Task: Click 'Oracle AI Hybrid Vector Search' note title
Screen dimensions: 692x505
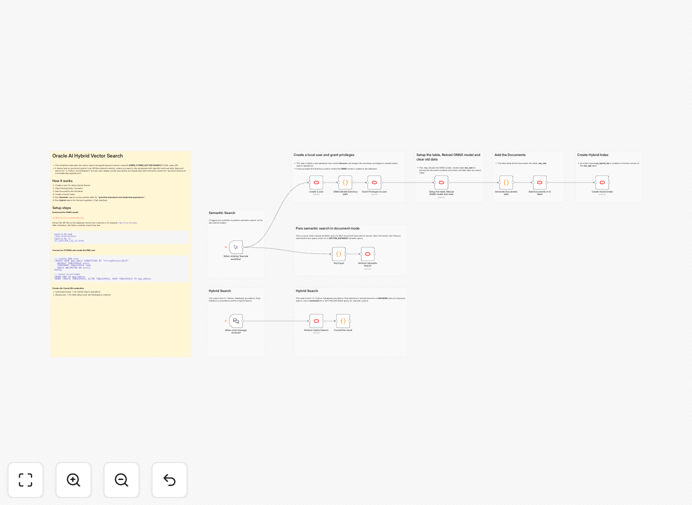Action: pyautogui.click(x=87, y=156)
